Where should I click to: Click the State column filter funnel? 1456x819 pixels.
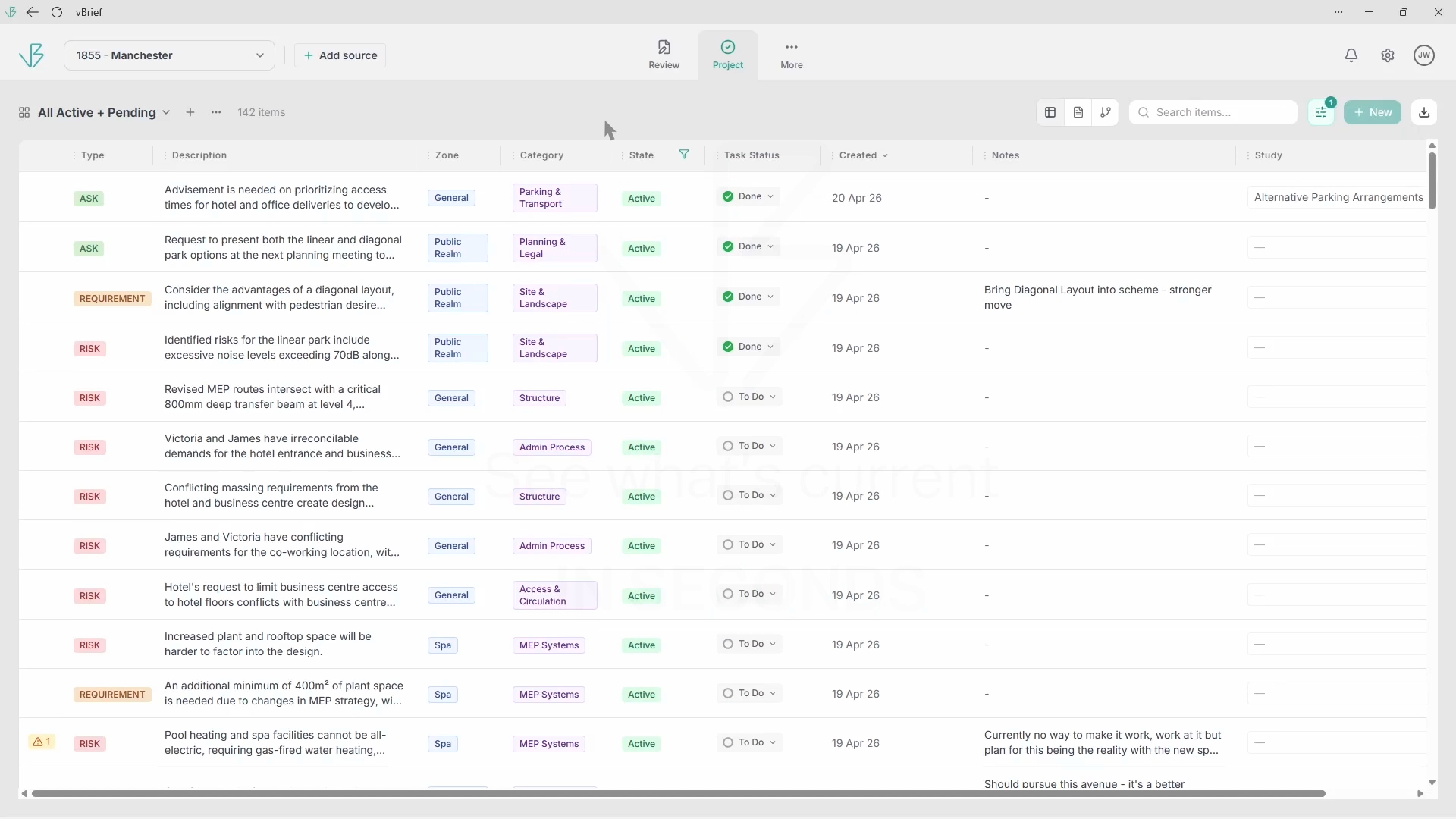coord(683,155)
